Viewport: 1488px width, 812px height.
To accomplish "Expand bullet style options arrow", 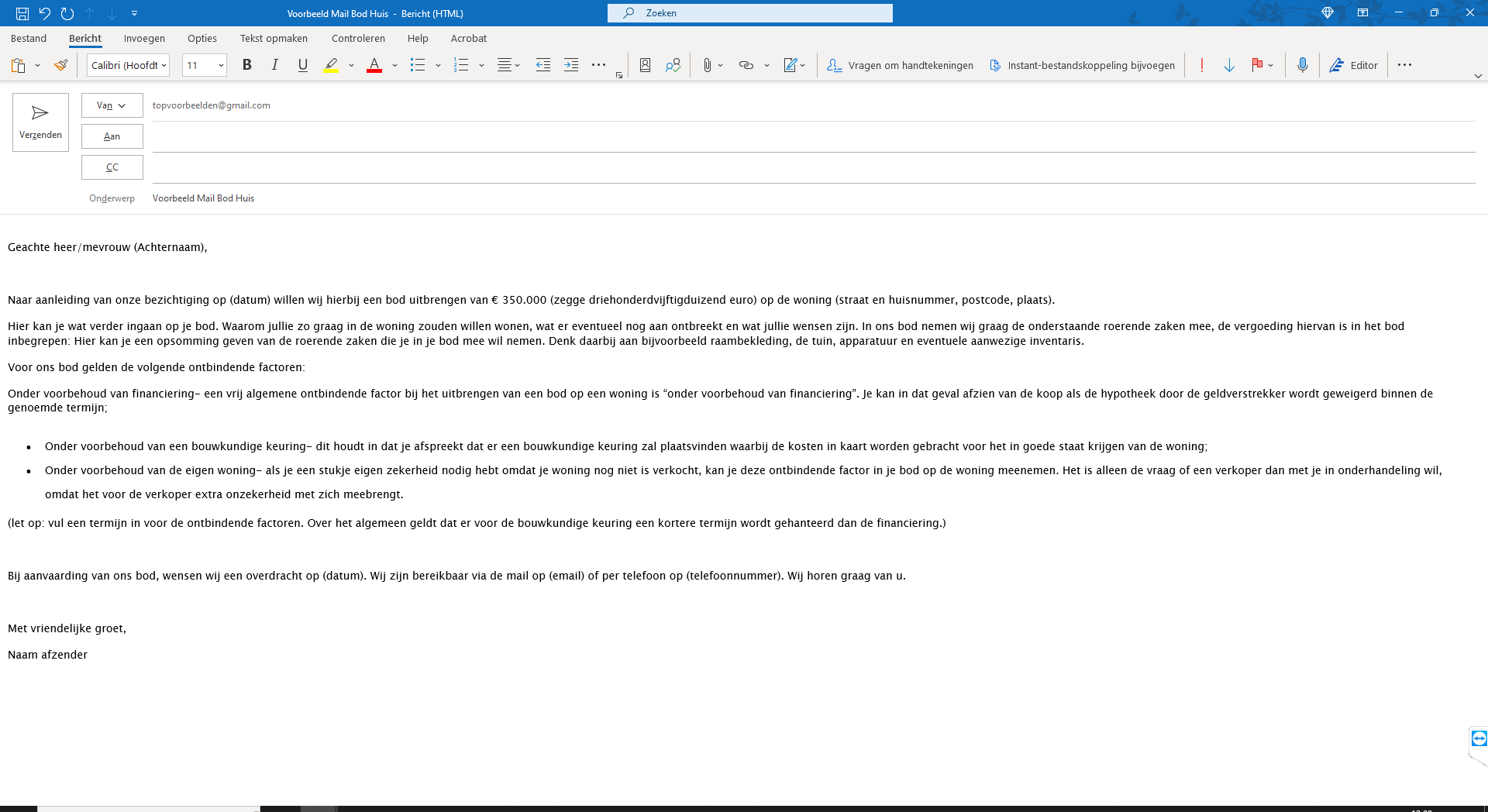I will pos(438,66).
